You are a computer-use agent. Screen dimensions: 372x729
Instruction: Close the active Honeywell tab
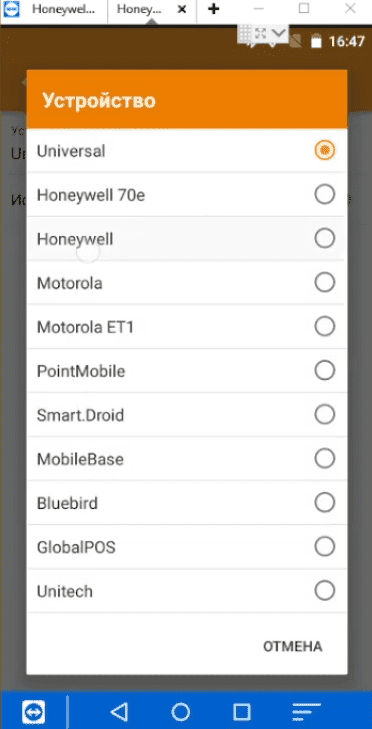(x=183, y=9)
